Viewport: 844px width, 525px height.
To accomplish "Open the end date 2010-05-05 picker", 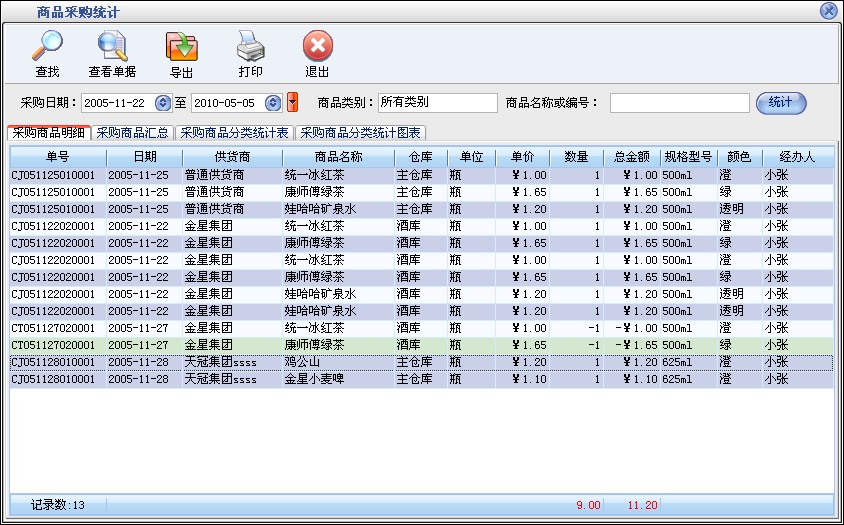I will click(273, 103).
